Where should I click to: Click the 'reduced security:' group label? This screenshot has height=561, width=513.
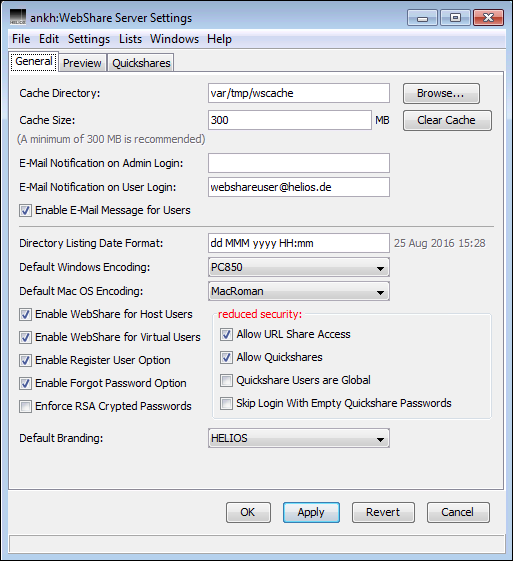pyautogui.click(x=260, y=314)
